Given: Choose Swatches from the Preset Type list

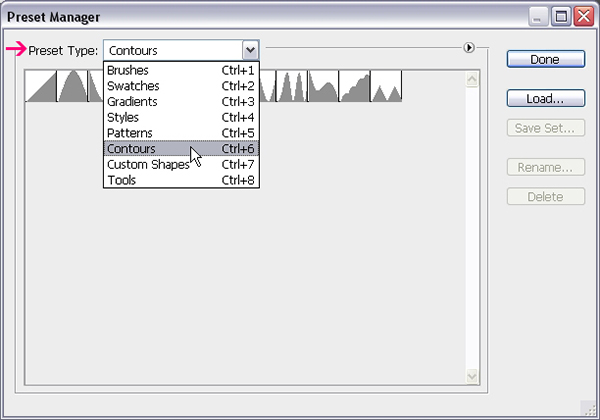Looking at the screenshot, I should [181, 86].
